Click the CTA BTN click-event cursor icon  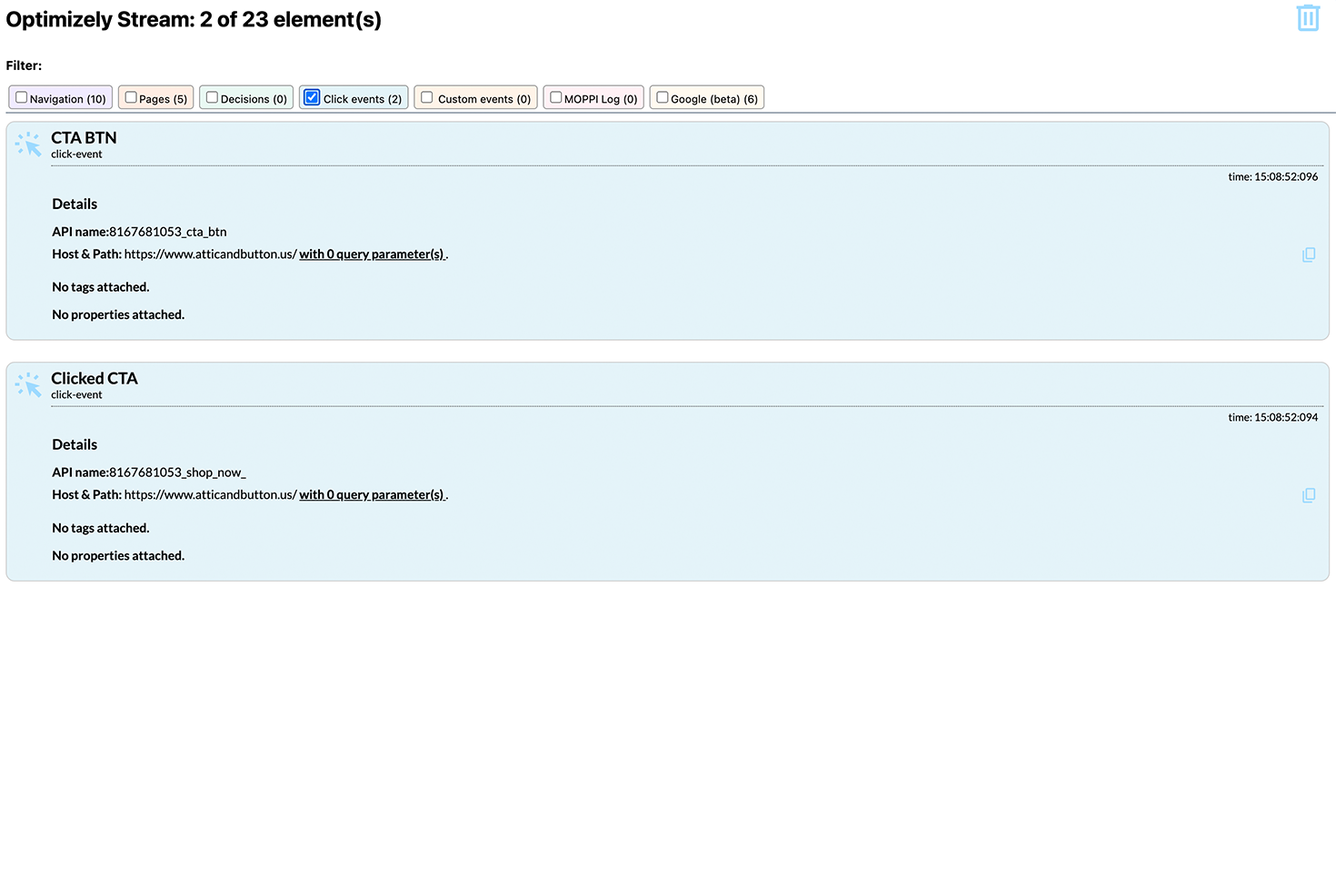coord(28,144)
